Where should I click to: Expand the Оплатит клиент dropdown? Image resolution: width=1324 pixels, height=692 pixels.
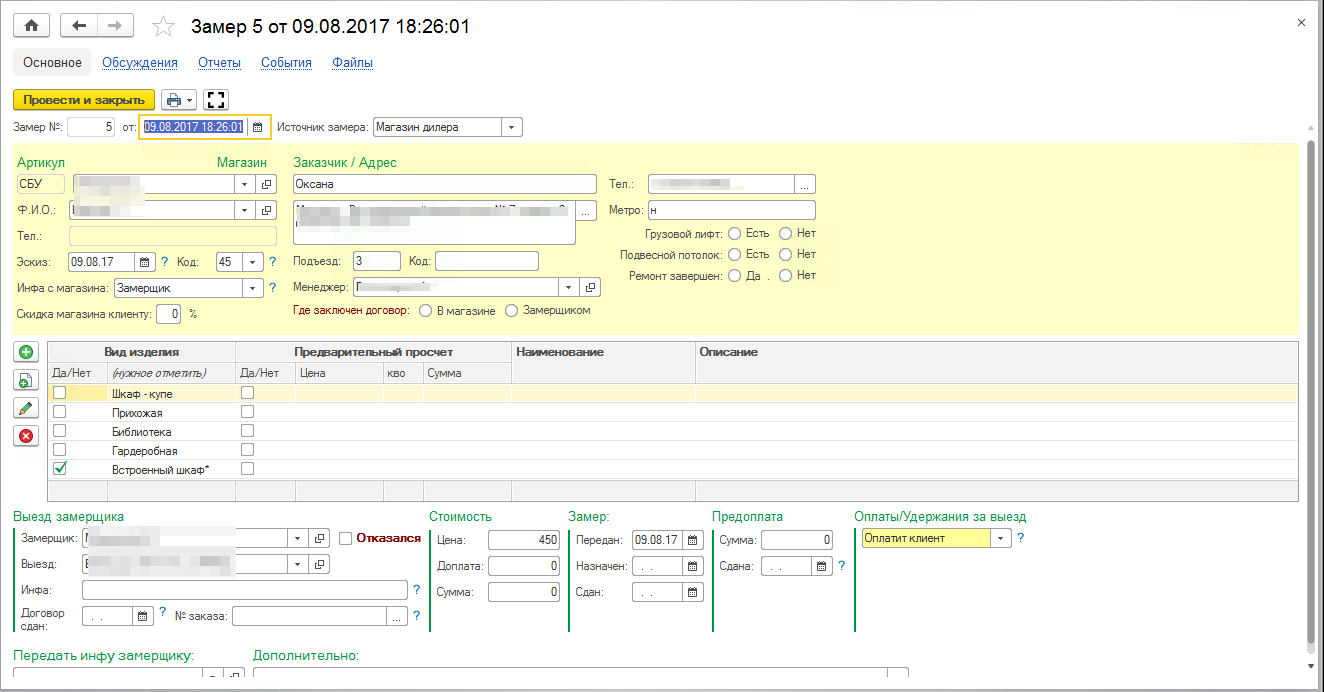point(1000,538)
